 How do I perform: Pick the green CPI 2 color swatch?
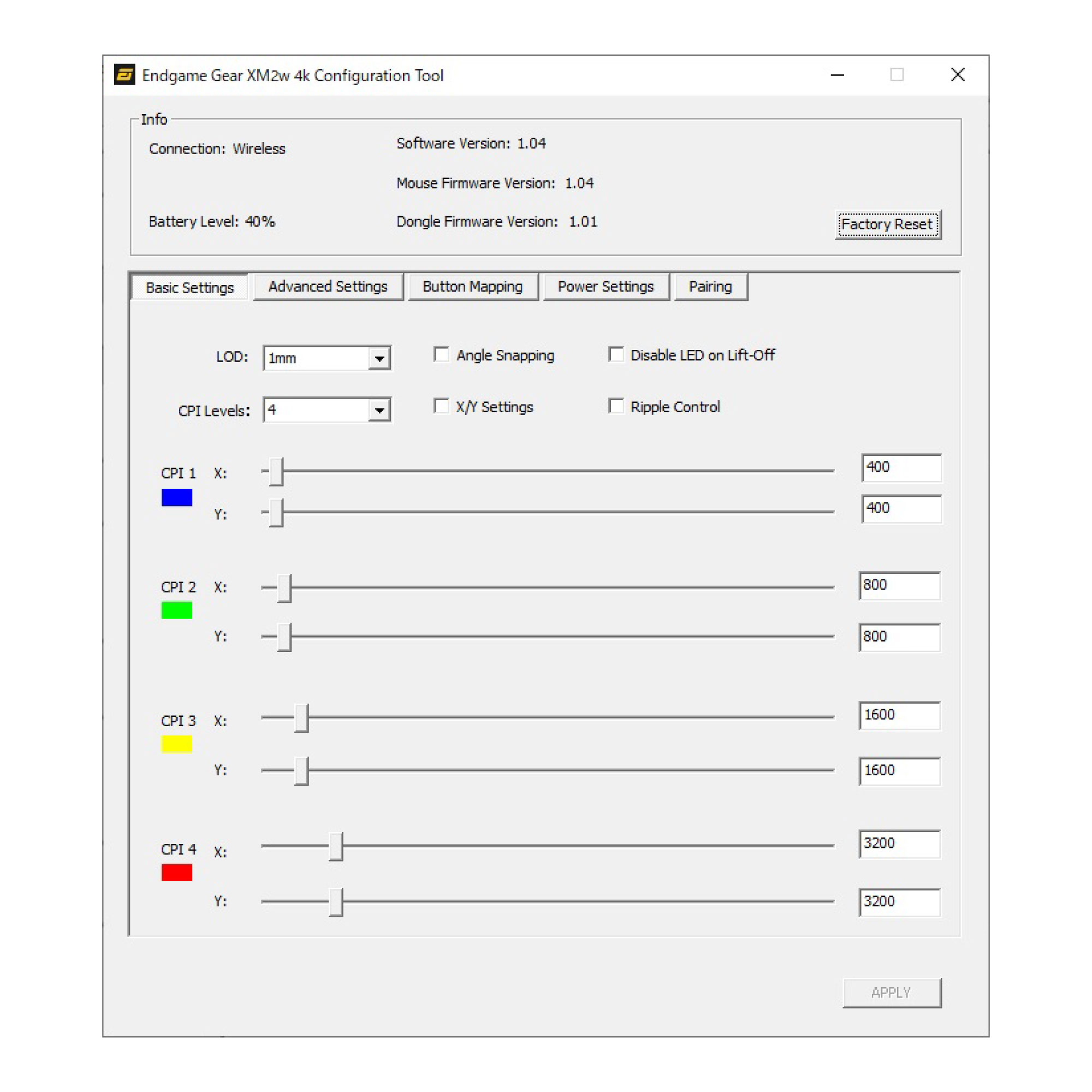[x=177, y=610]
